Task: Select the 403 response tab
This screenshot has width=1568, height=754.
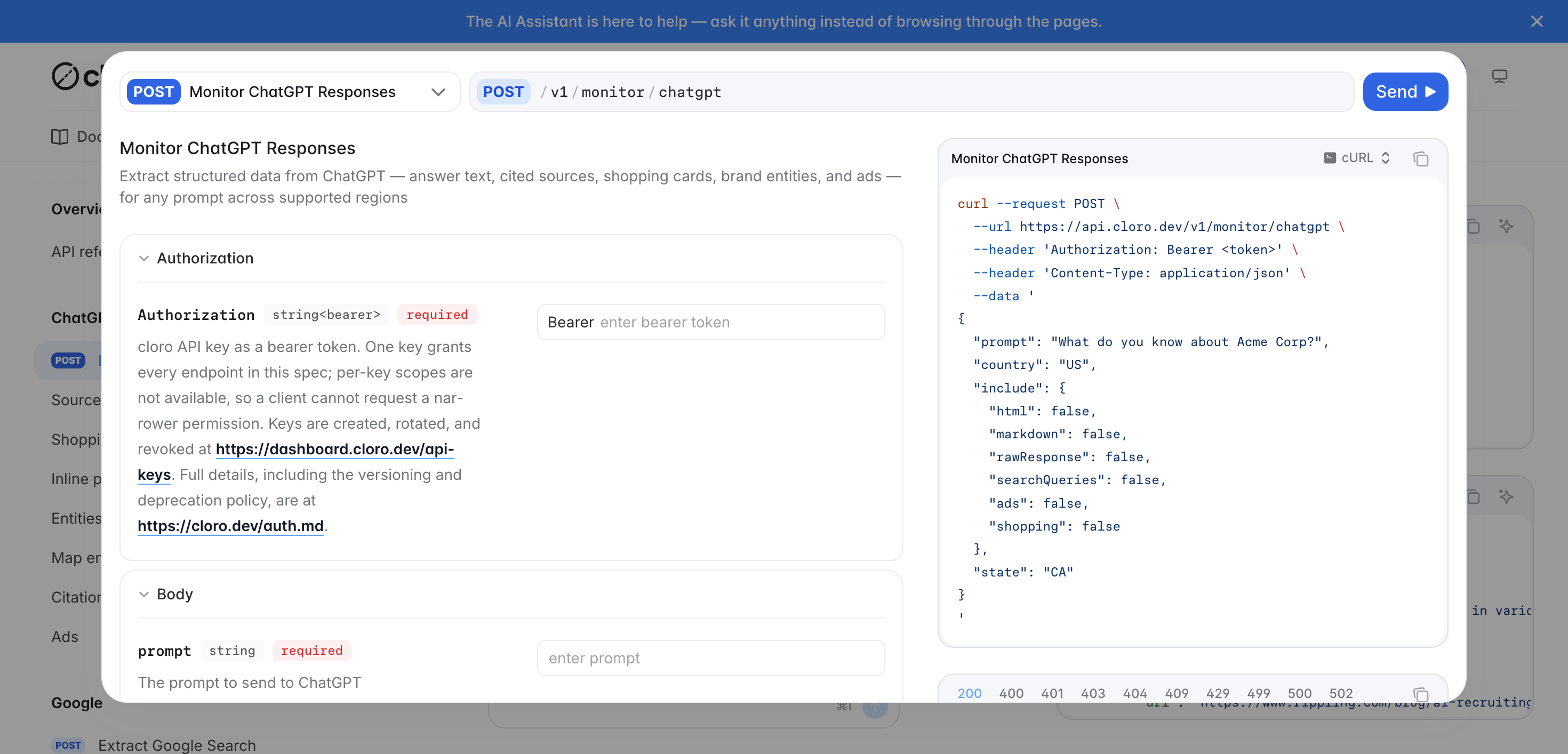Action: (x=1093, y=693)
